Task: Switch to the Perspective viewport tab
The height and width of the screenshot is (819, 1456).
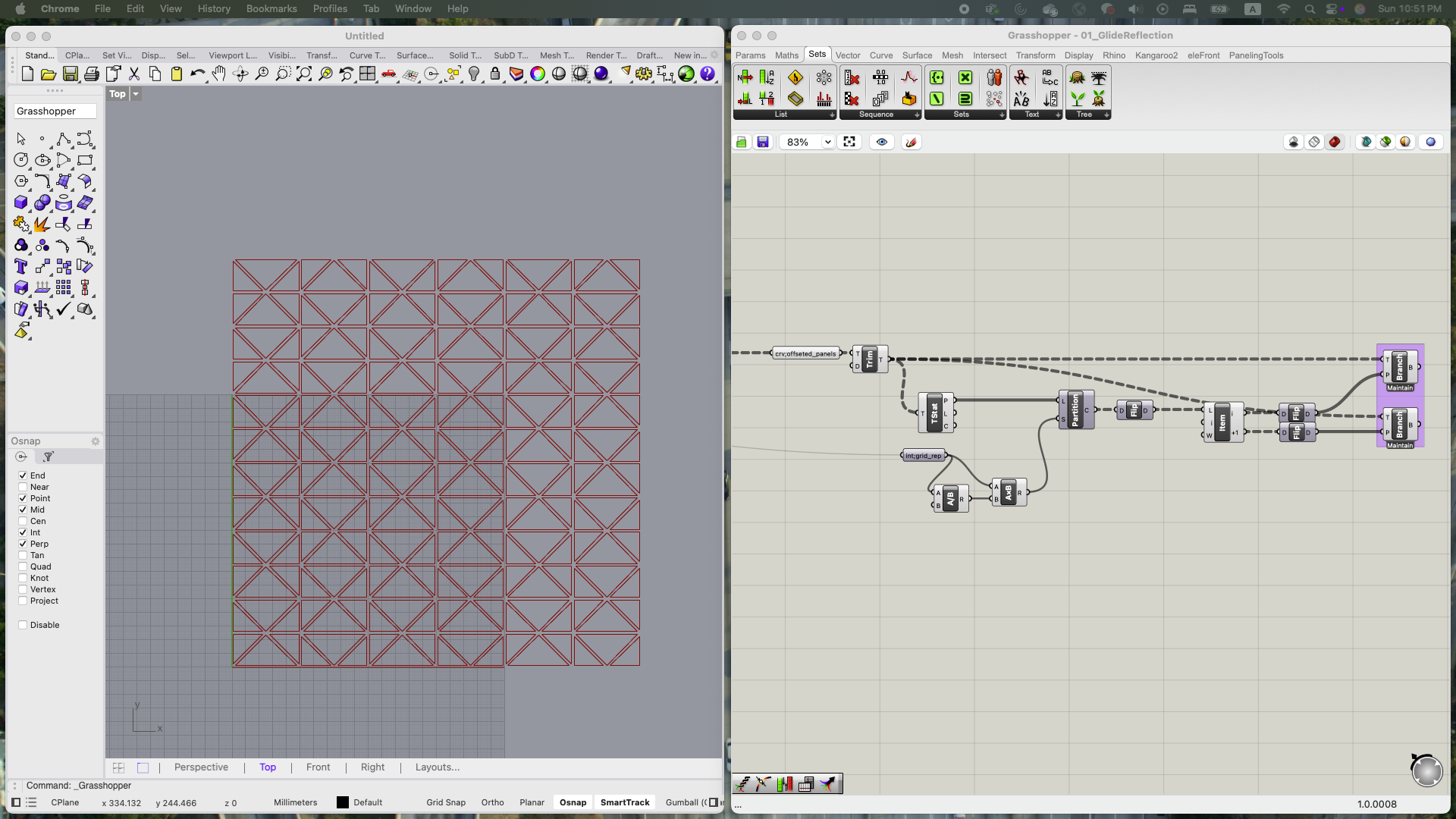Action: (x=201, y=767)
